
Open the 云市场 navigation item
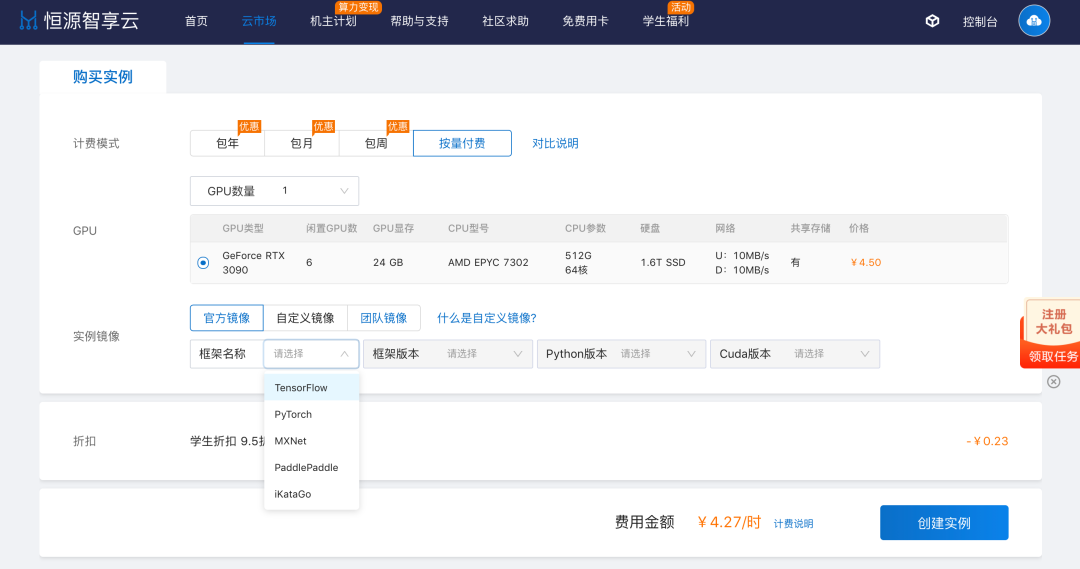click(259, 21)
